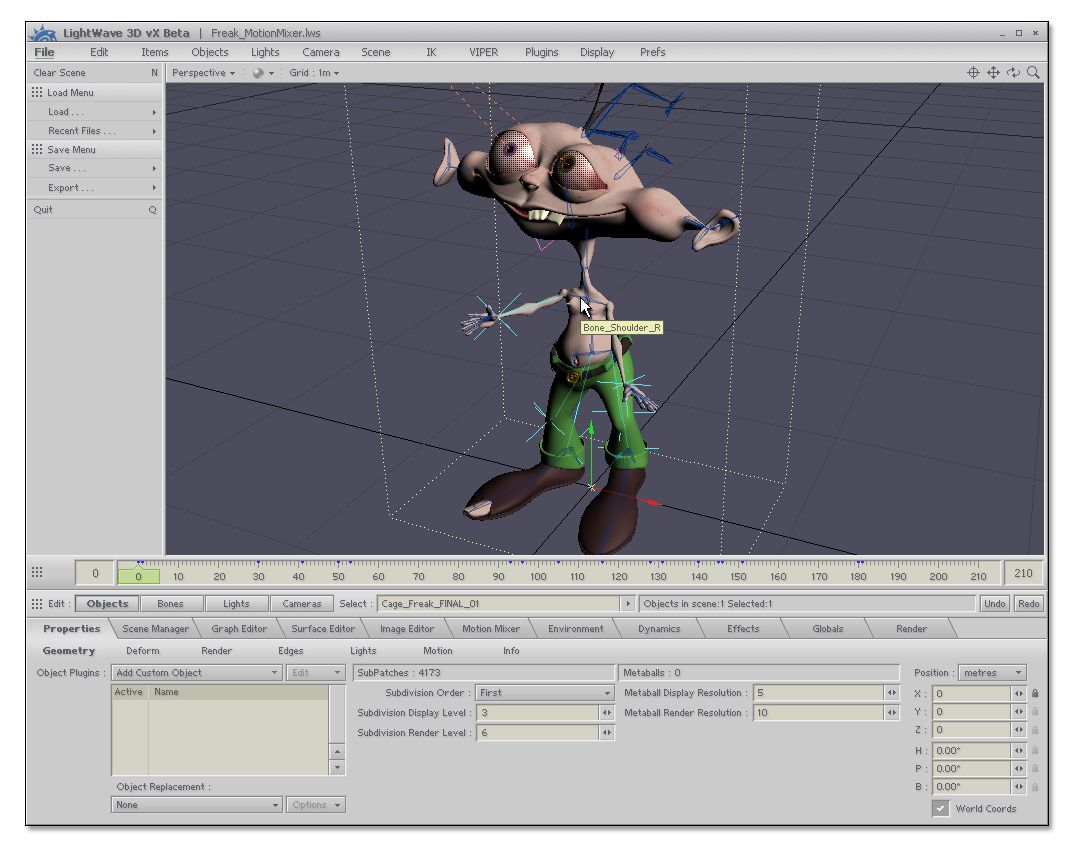Click frame 150 on the timeline ruler
Image resolution: width=1074 pixels, height=846 pixels.
tap(738, 577)
